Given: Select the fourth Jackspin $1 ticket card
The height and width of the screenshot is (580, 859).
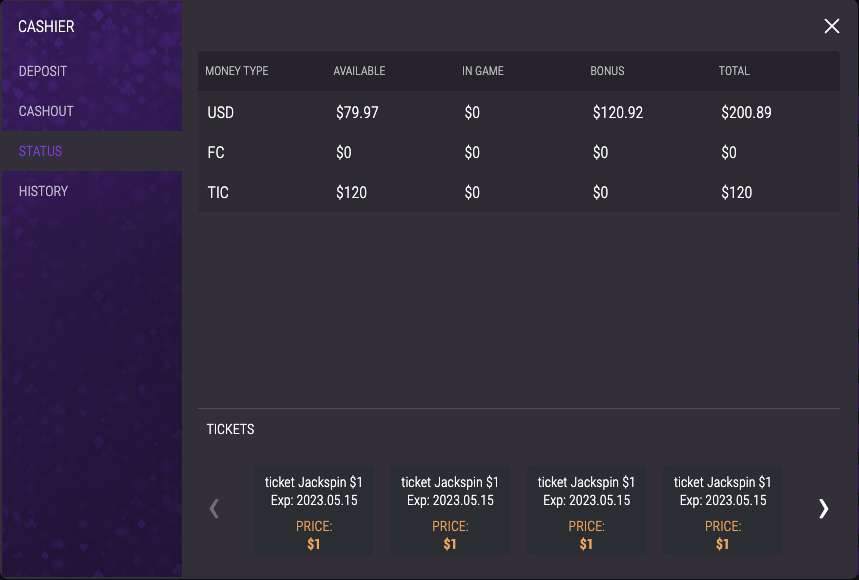Looking at the screenshot, I should (723, 510).
